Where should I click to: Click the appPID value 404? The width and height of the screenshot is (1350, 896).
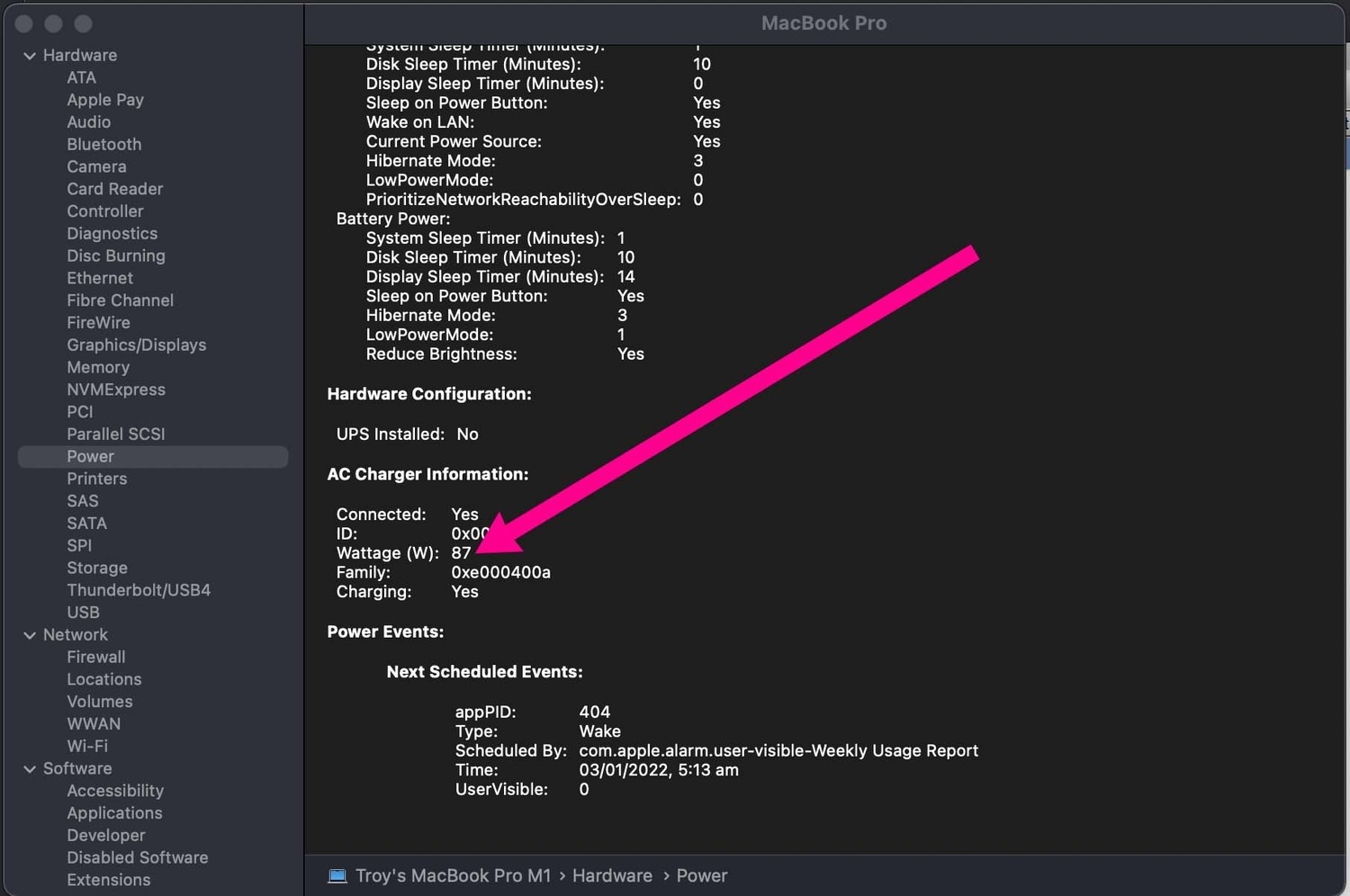click(x=594, y=712)
